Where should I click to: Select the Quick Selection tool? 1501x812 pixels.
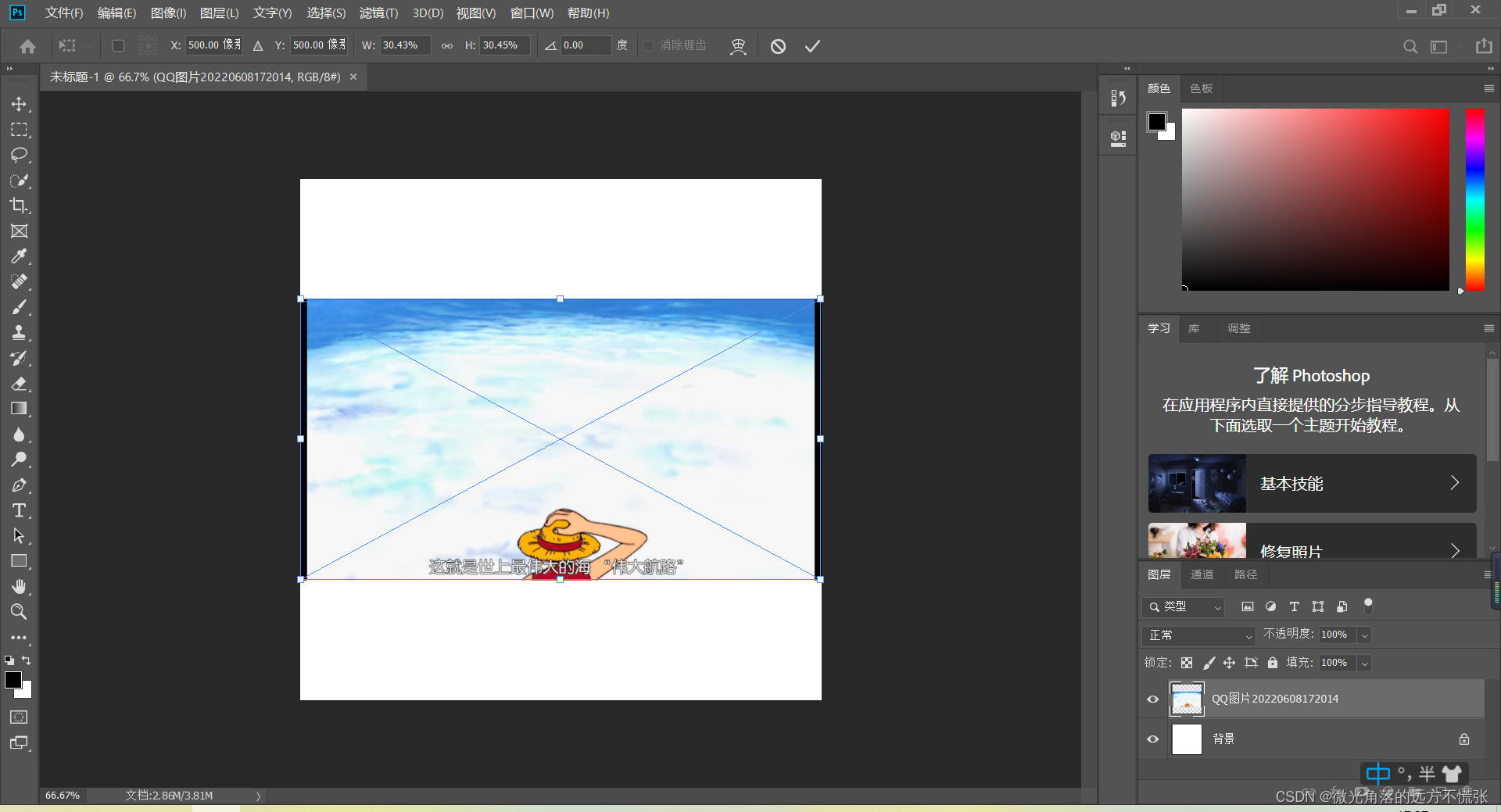coord(19,181)
